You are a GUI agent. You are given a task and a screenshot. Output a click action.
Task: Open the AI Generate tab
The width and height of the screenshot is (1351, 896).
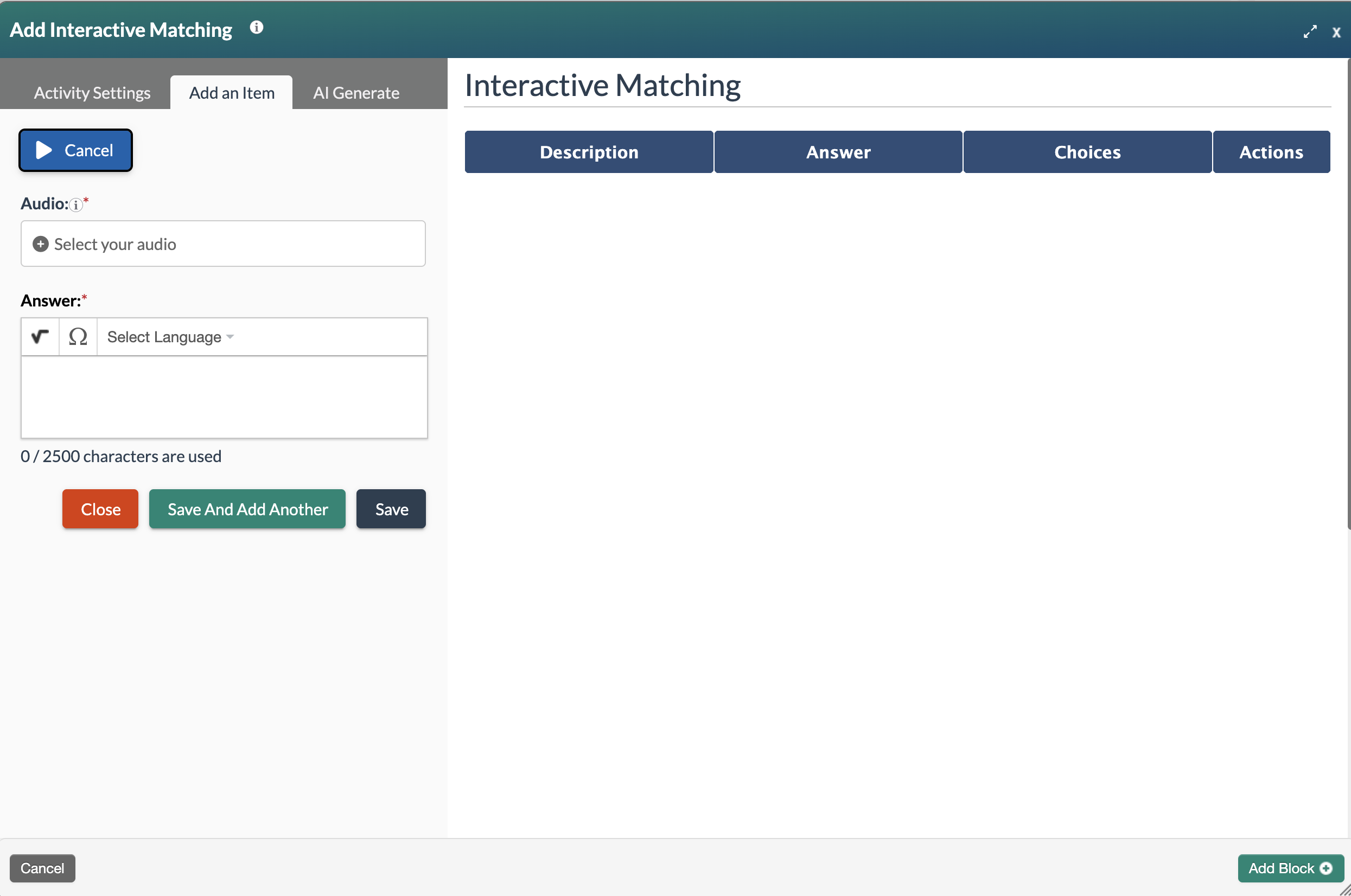pyautogui.click(x=355, y=92)
